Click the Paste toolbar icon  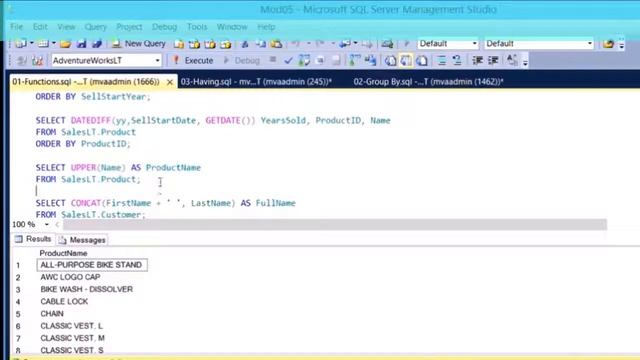click(276, 44)
